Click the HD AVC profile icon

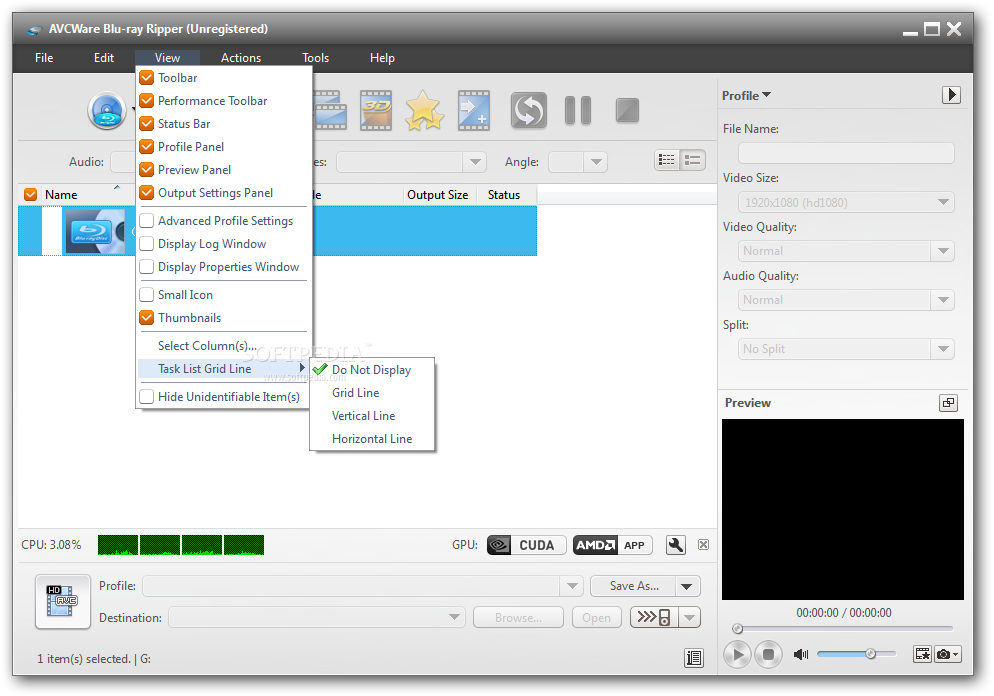point(63,602)
